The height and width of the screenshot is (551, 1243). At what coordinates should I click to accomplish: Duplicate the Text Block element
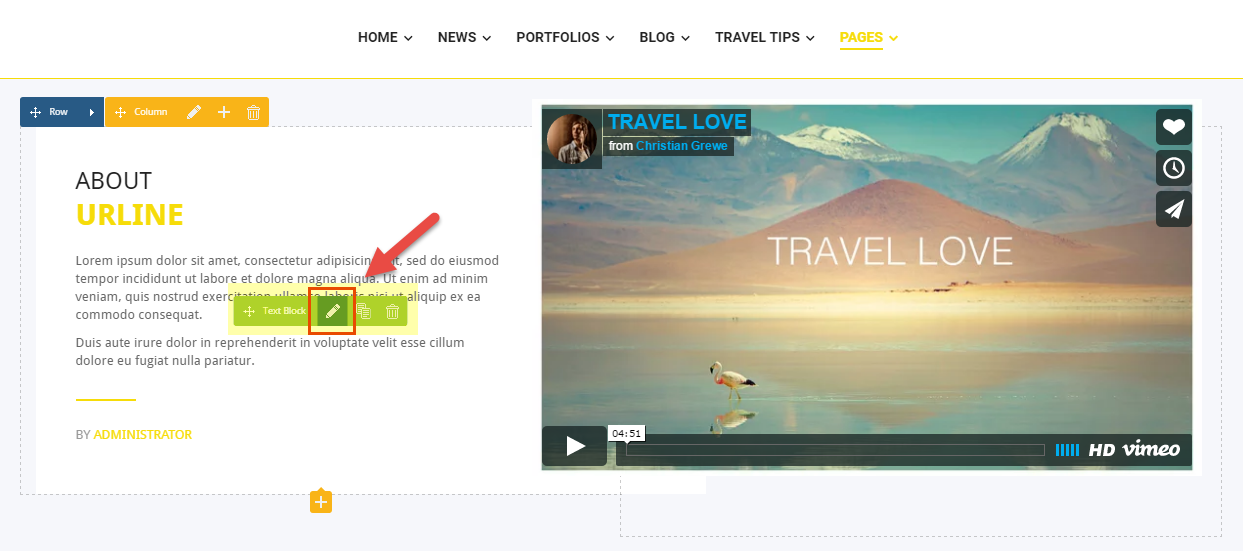point(363,311)
